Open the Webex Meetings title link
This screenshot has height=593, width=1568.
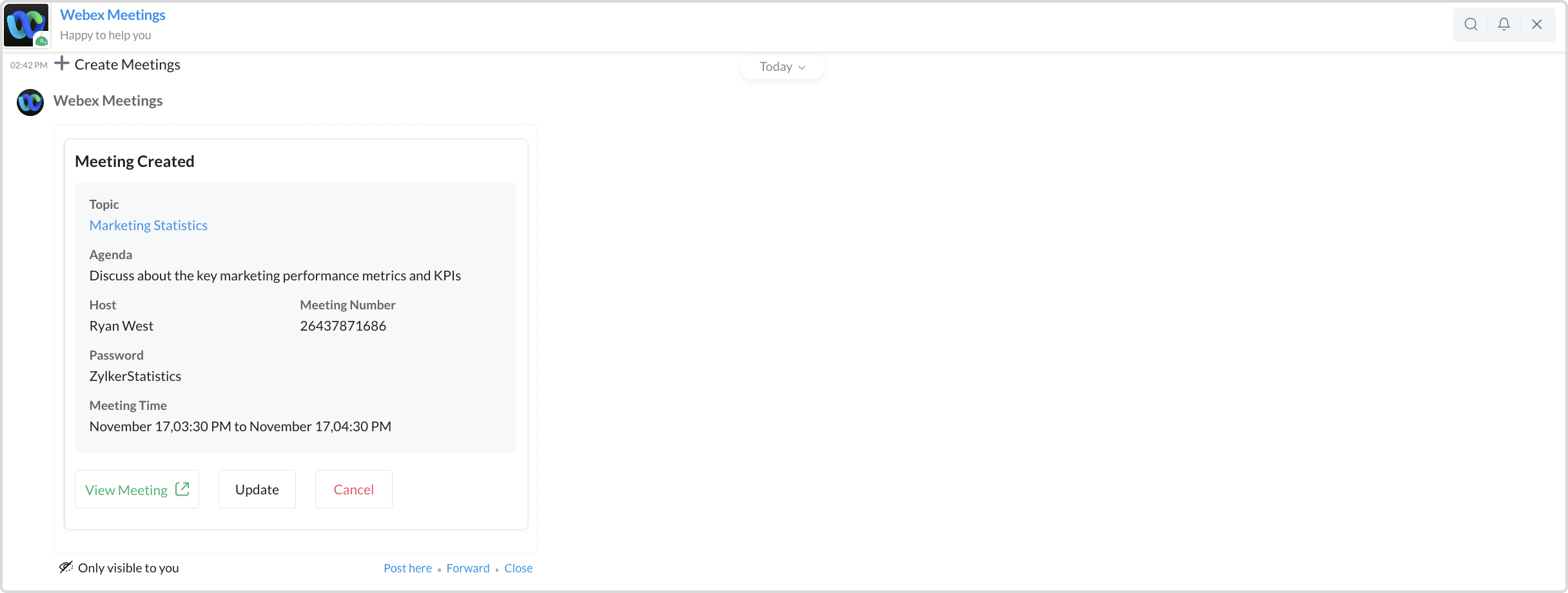(x=113, y=15)
